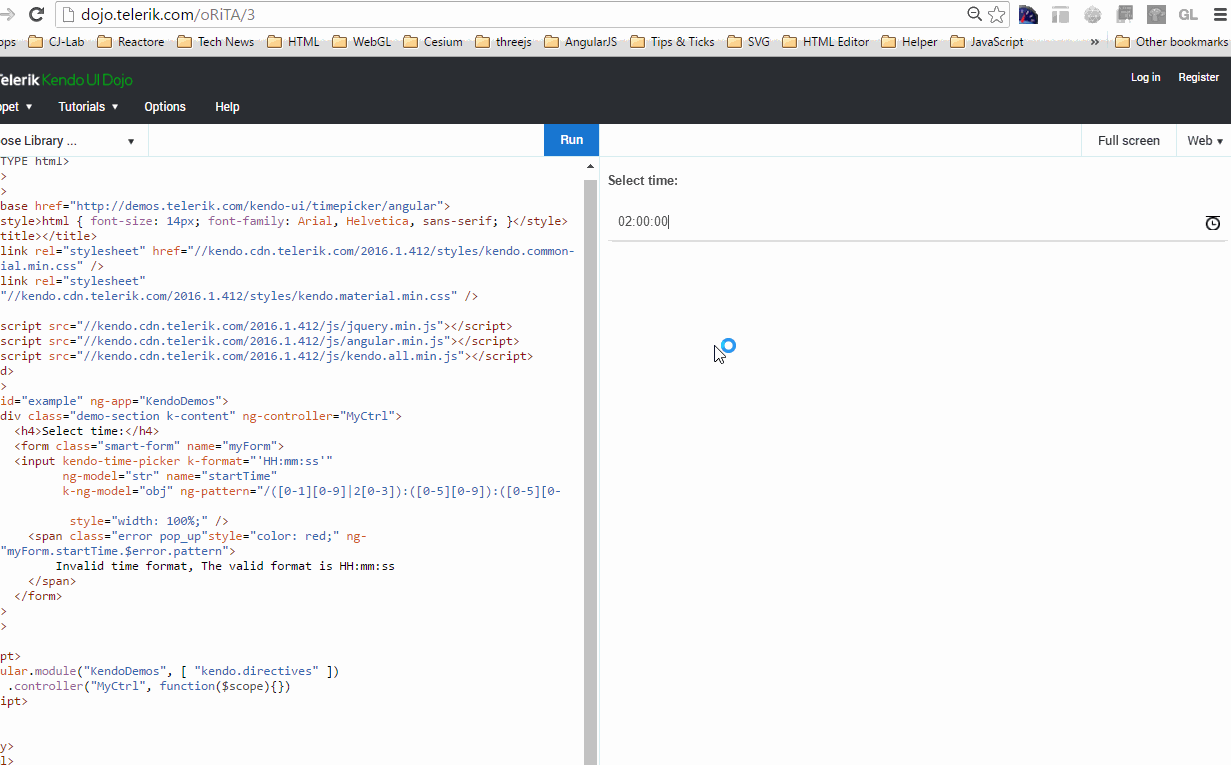Open the HTML Editor bookmark folder
The image size is (1231, 765).
pyautogui.click(x=826, y=42)
